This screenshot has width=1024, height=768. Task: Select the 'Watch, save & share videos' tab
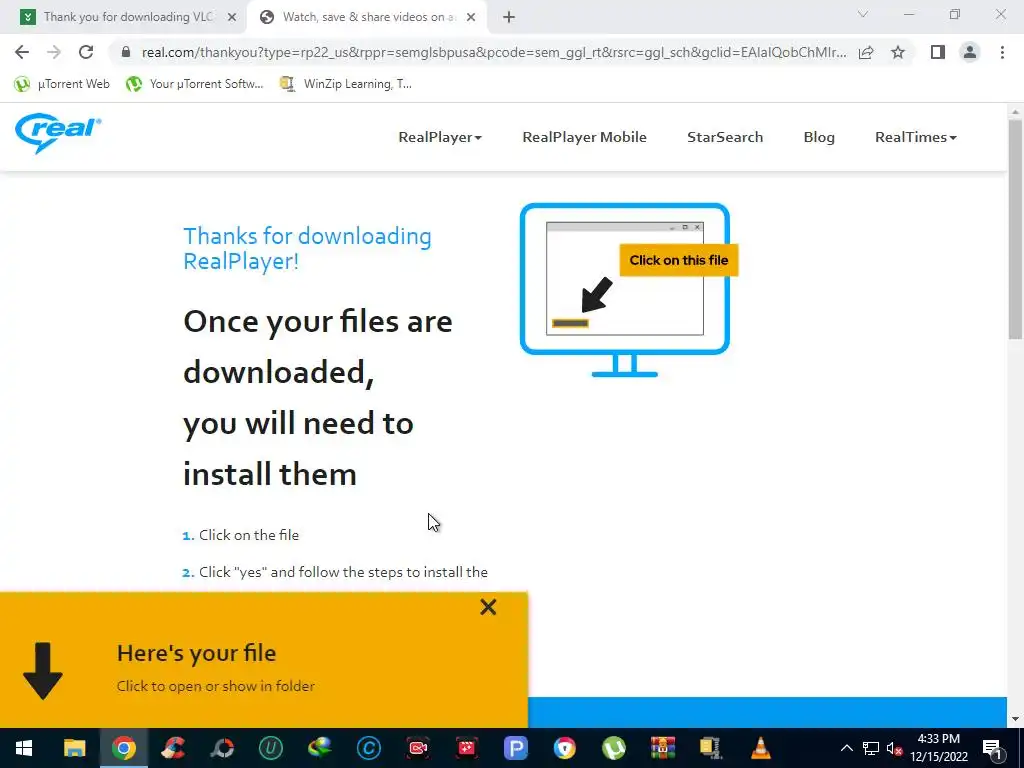coord(368,17)
